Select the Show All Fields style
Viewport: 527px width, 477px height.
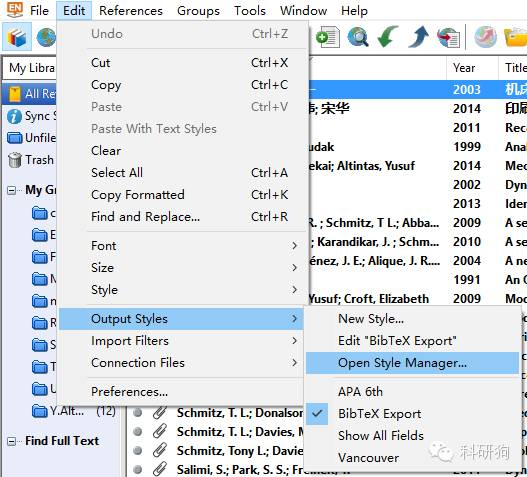point(412,436)
